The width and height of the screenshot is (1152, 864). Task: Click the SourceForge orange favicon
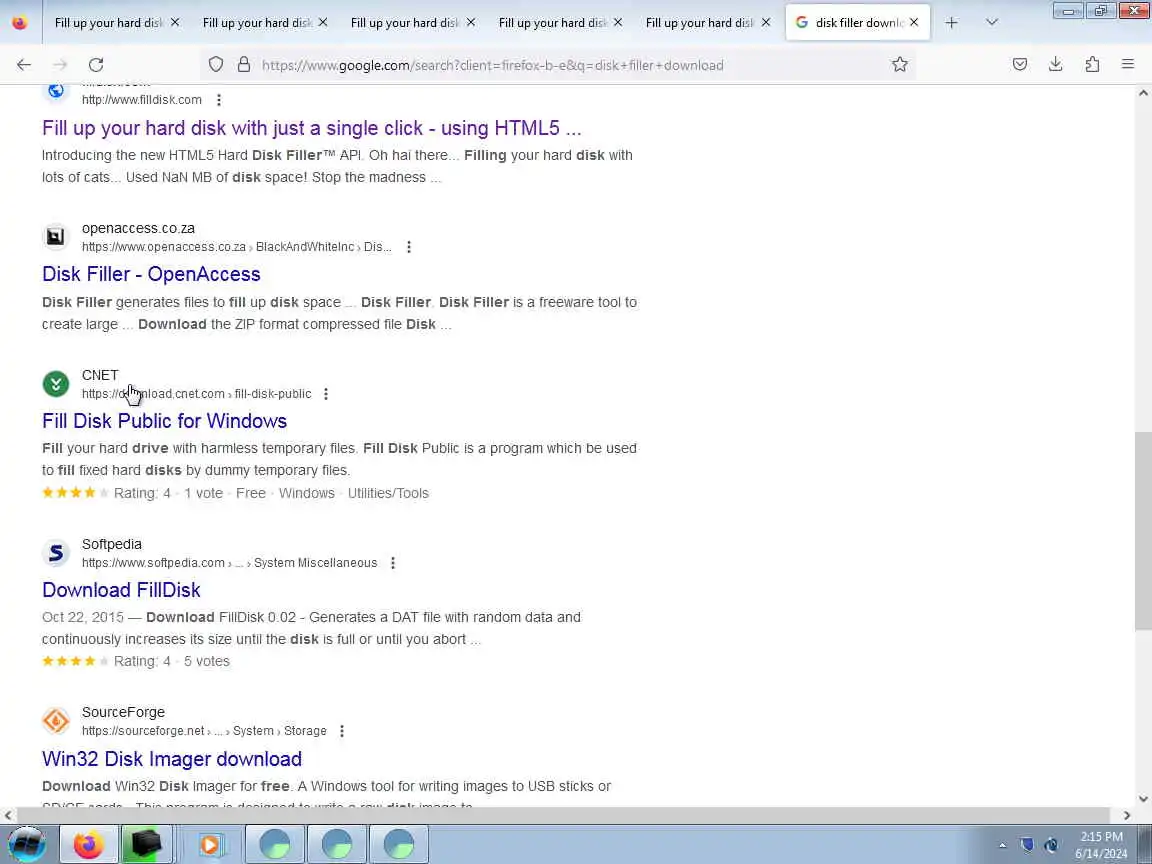point(56,721)
